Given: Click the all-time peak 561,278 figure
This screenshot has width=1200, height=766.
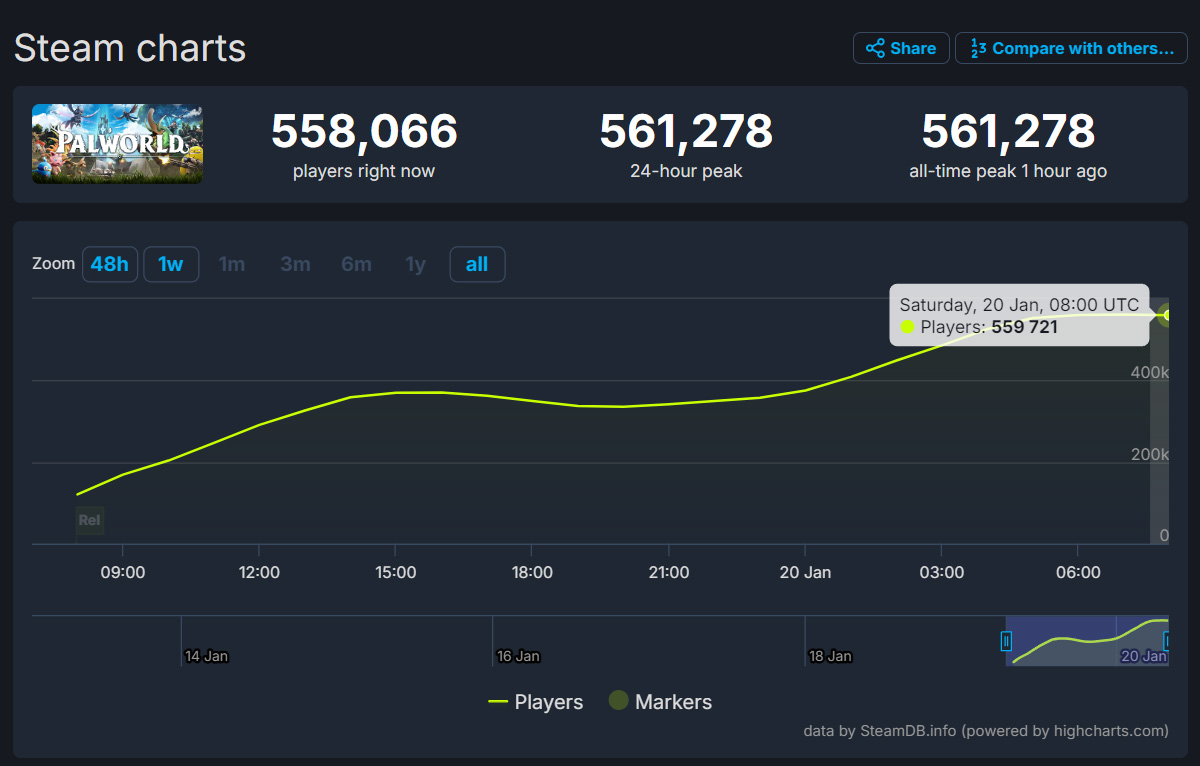Looking at the screenshot, I should 1007,132.
